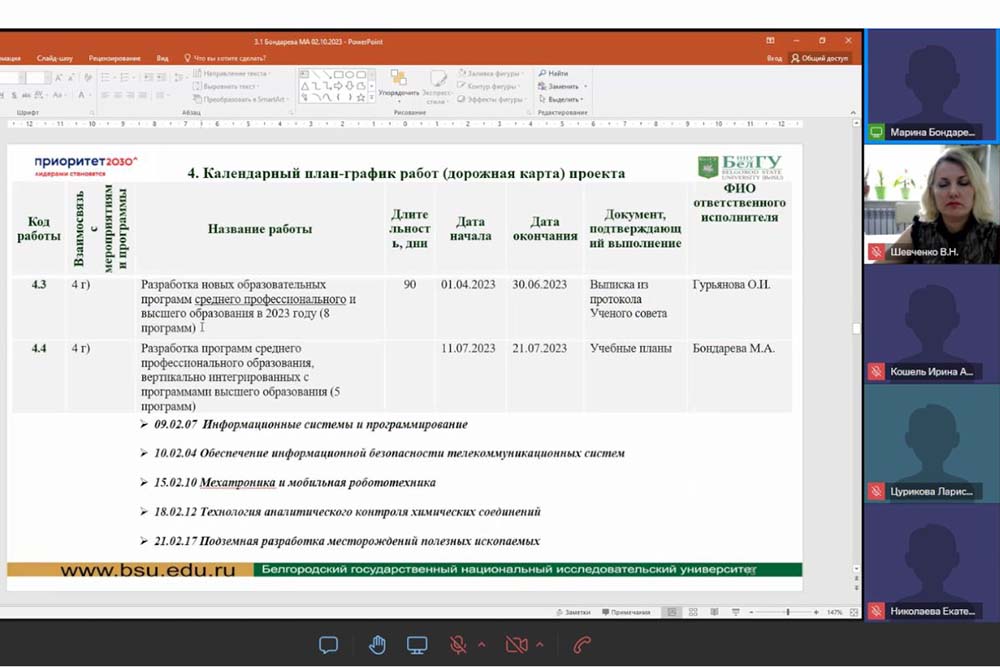Open the Рецензирование ribbon tab
The image size is (1000, 667).
114,58
